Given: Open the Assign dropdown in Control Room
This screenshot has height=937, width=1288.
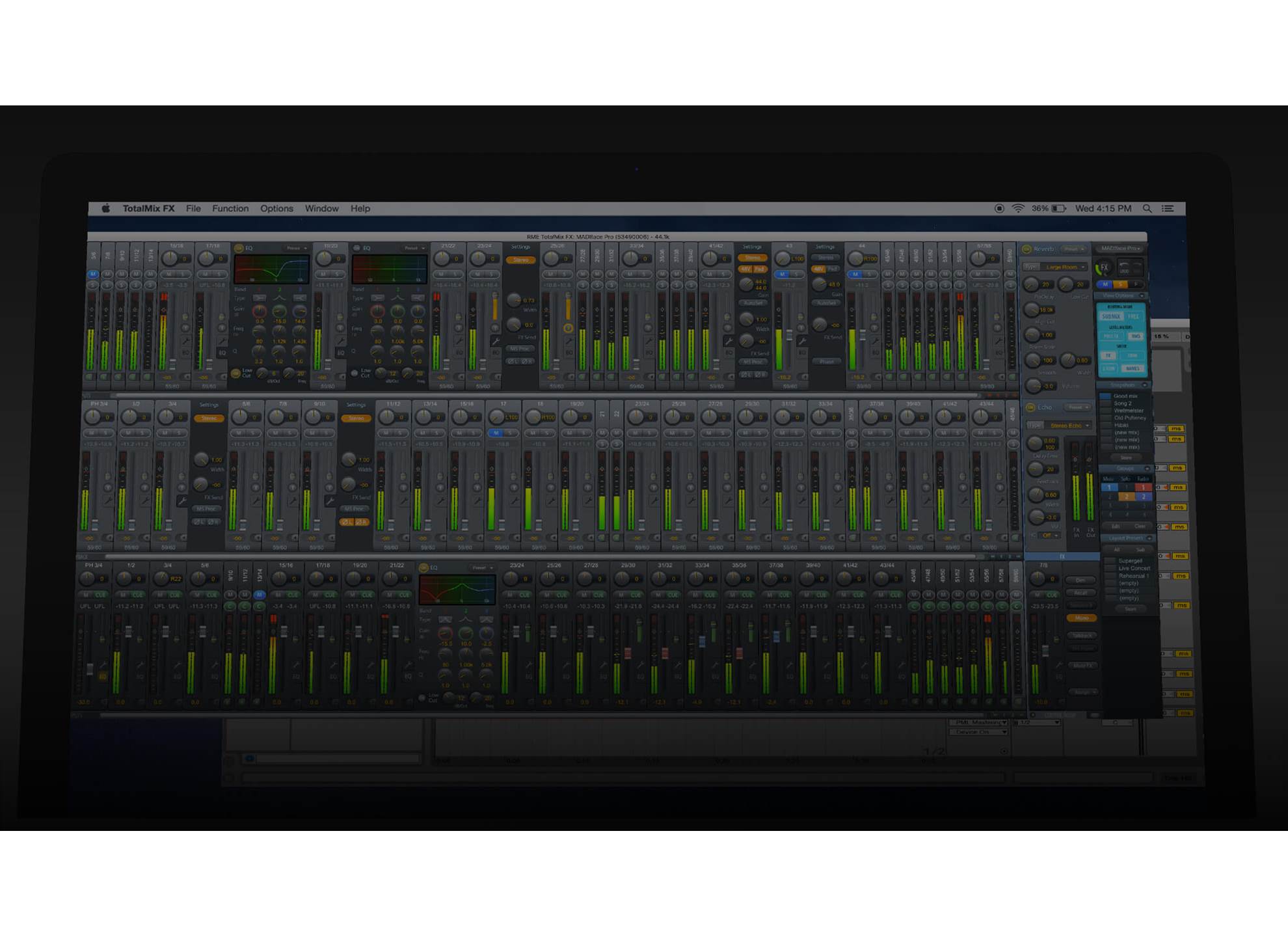Looking at the screenshot, I should point(1082,692).
